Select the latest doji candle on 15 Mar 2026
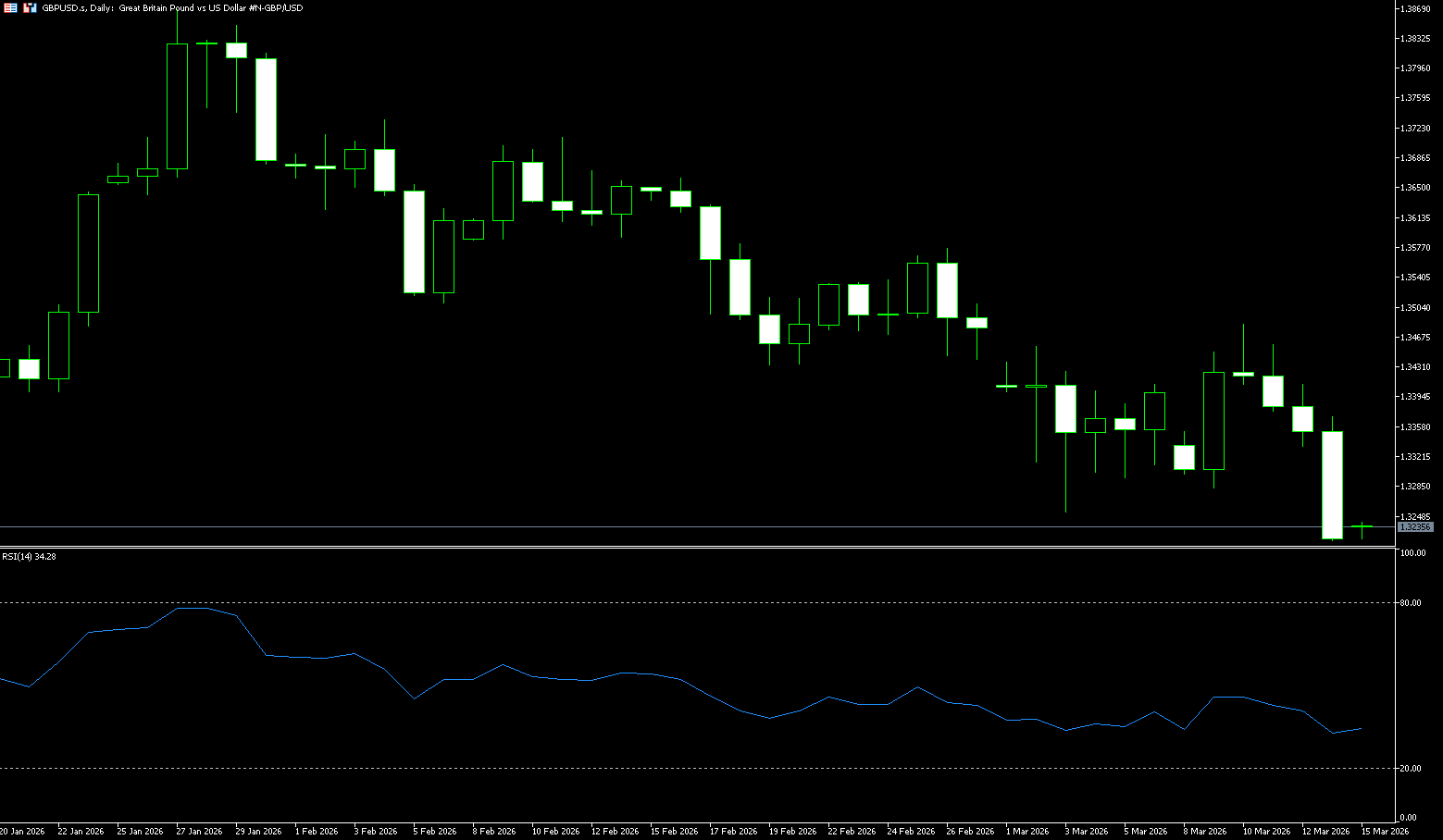The height and width of the screenshot is (840, 1443). 1362,526
